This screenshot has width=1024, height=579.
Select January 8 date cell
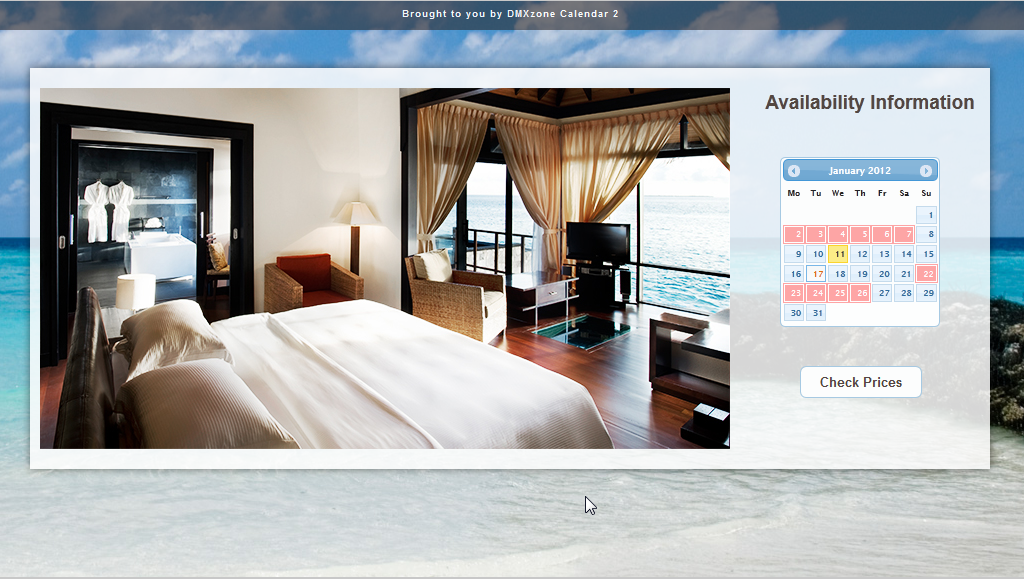tap(926, 234)
